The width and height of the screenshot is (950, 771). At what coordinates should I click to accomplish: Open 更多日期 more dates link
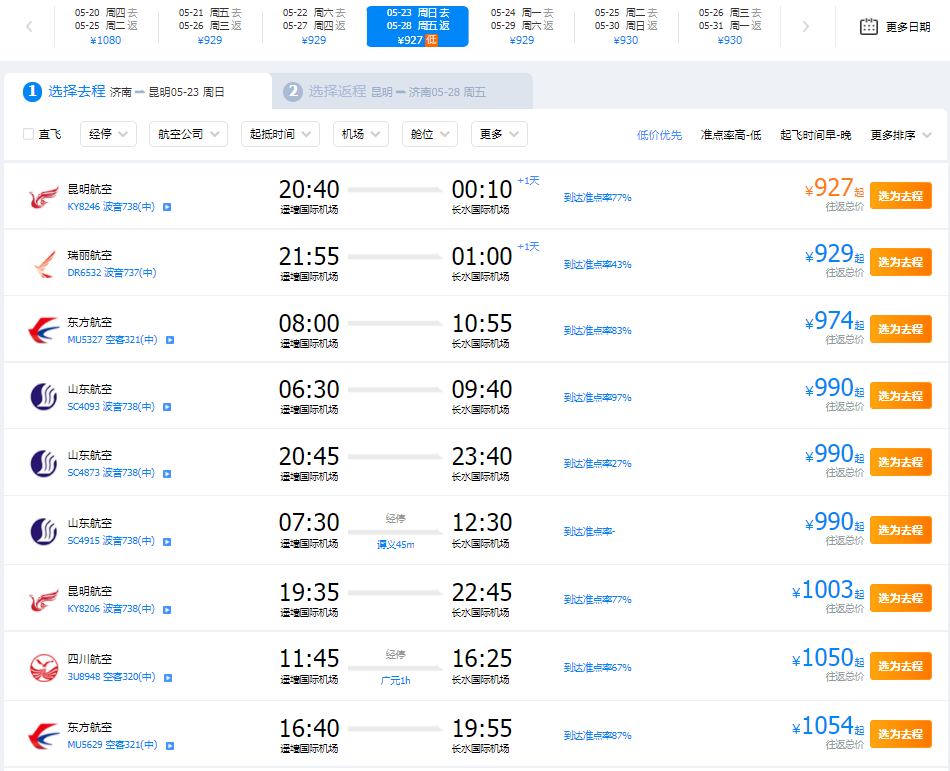click(908, 27)
